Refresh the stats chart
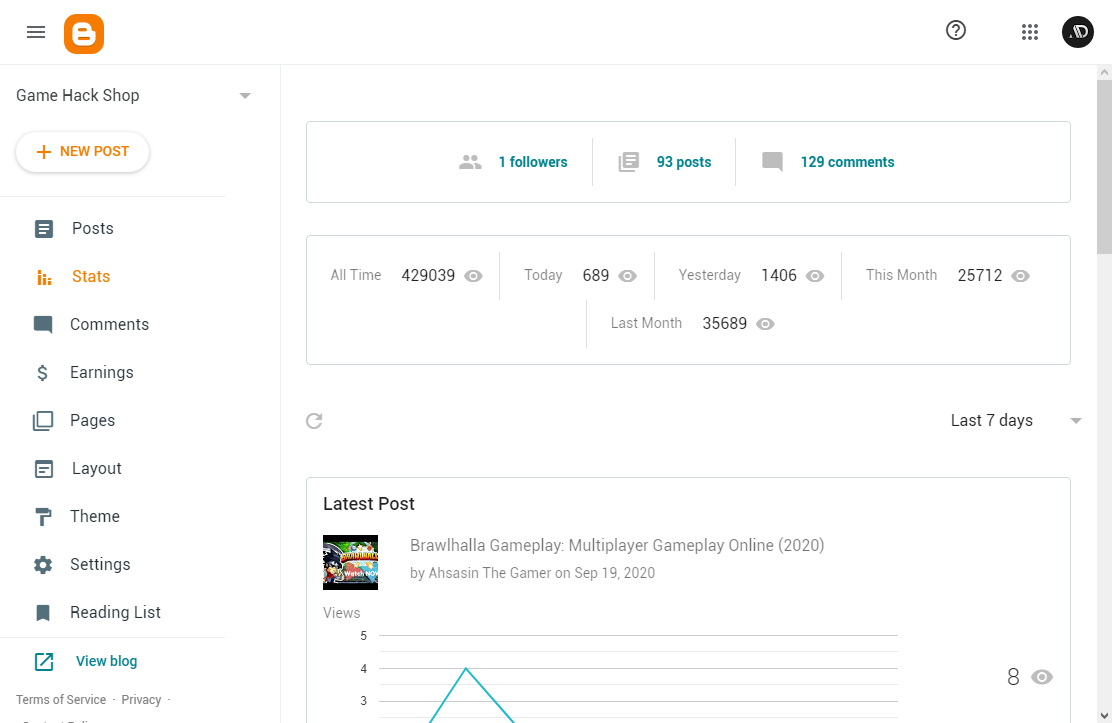Screen dimensions: 1112x723 (x=314, y=421)
